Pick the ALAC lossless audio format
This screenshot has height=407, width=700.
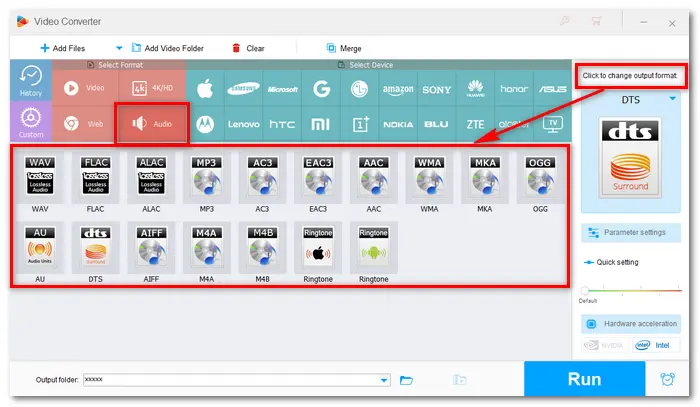(x=151, y=177)
